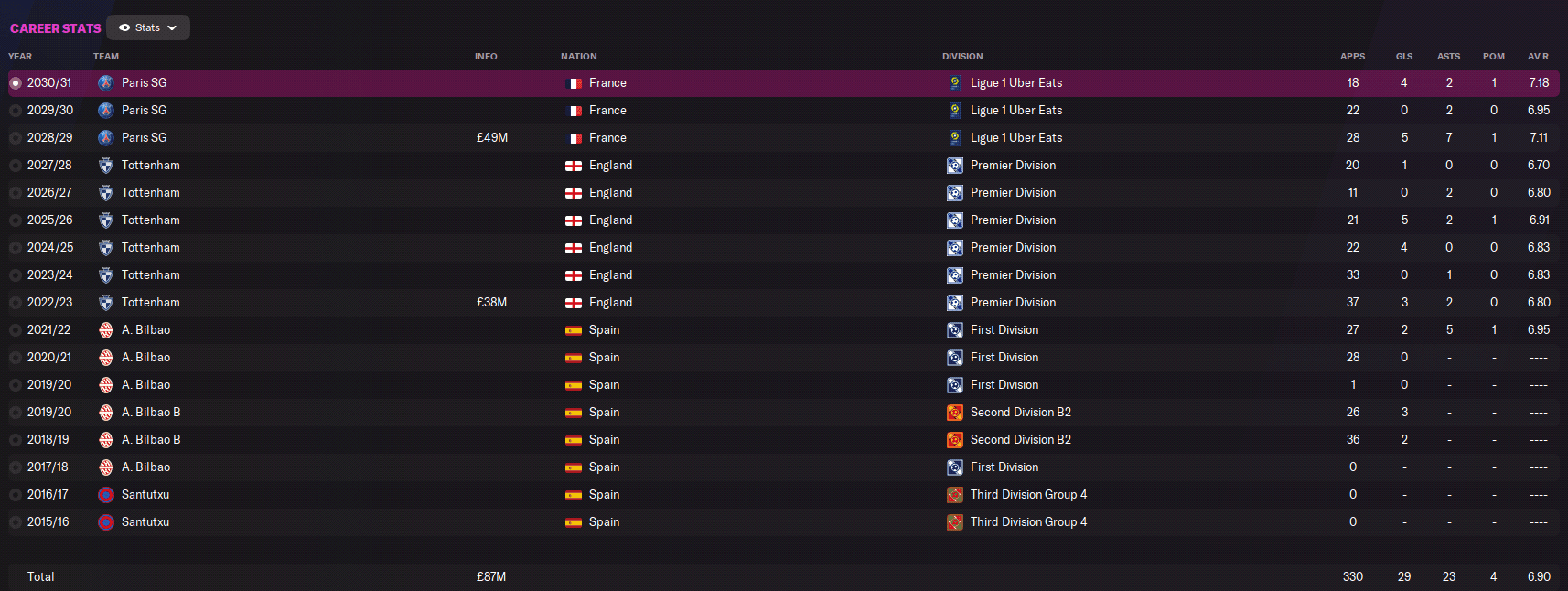Open the A. Bilbao B team link for 2019/20

click(x=151, y=413)
